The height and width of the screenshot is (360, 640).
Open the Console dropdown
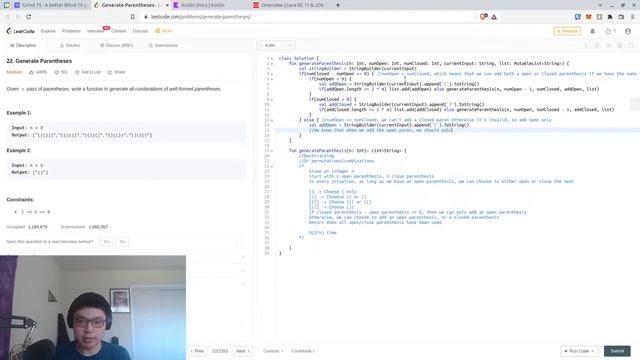pos(273,351)
